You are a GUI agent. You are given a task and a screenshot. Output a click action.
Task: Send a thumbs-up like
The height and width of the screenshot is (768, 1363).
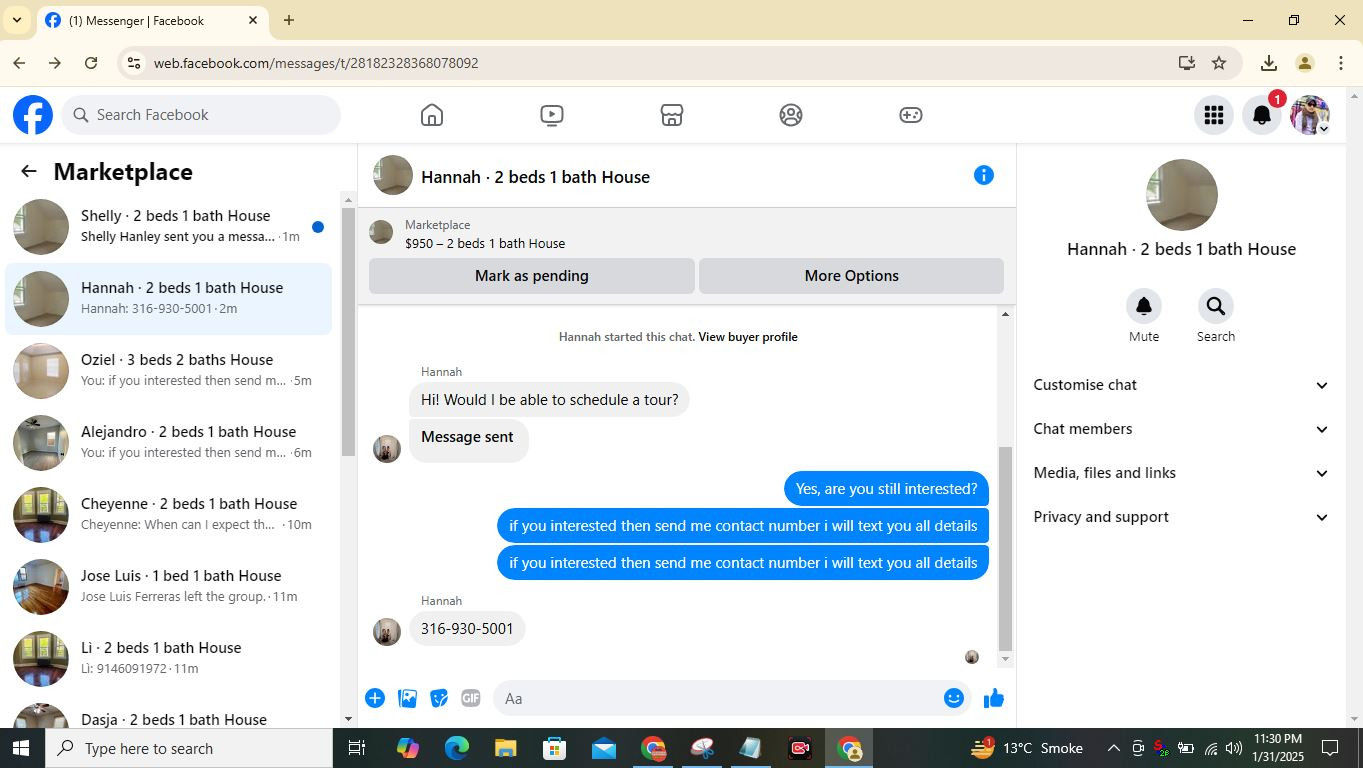[993, 698]
